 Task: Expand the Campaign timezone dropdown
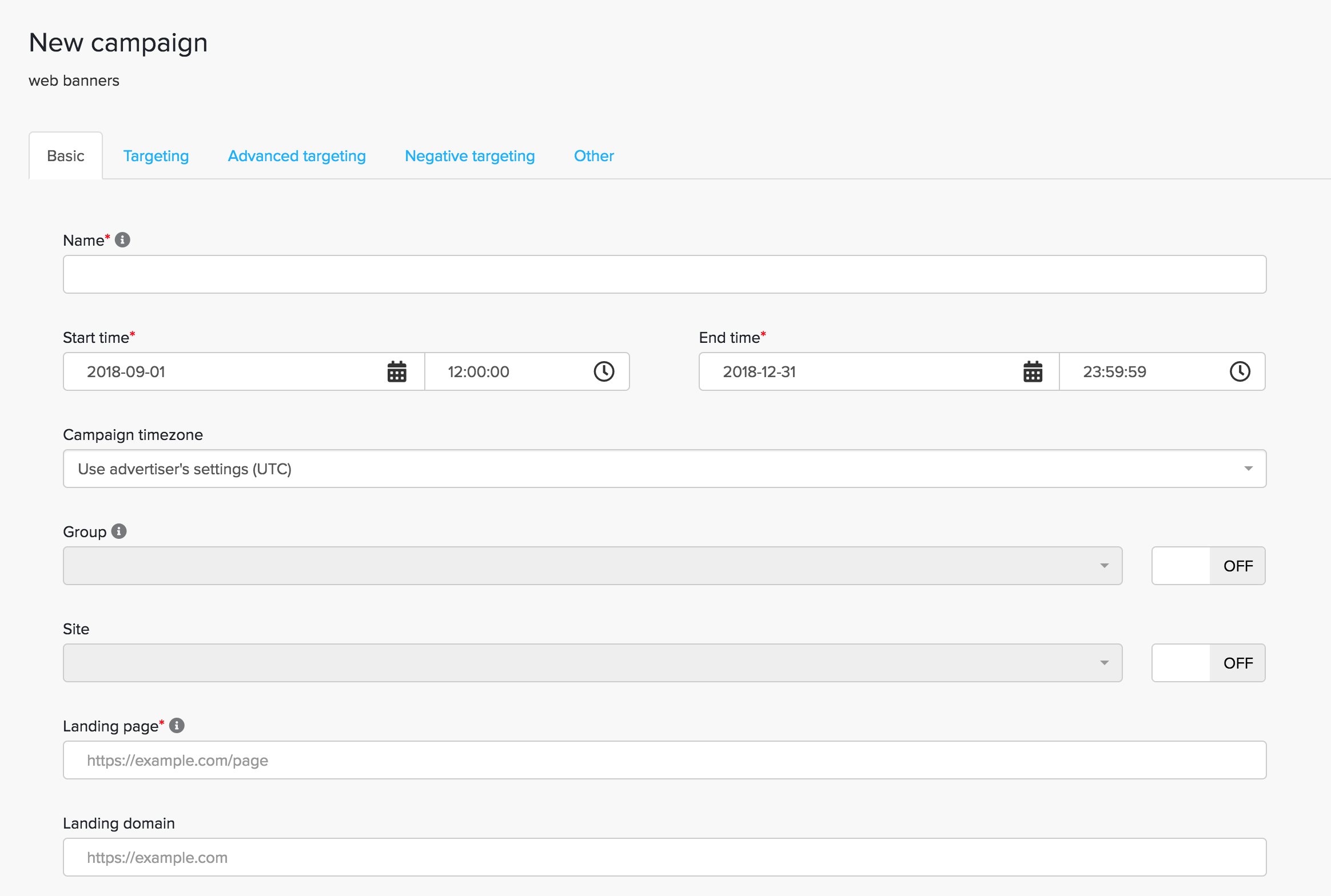664,469
